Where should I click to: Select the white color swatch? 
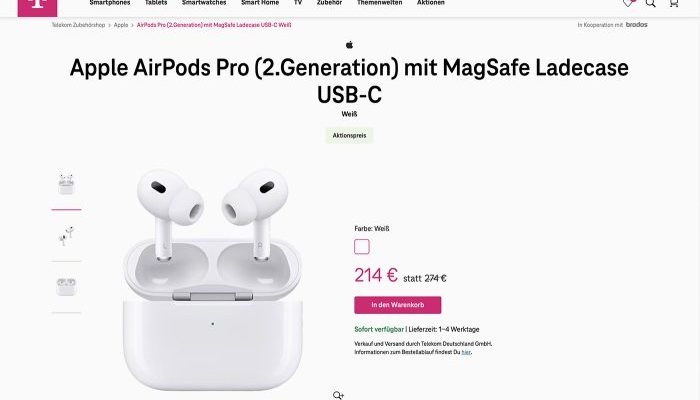pyautogui.click(x=362, y=246)
